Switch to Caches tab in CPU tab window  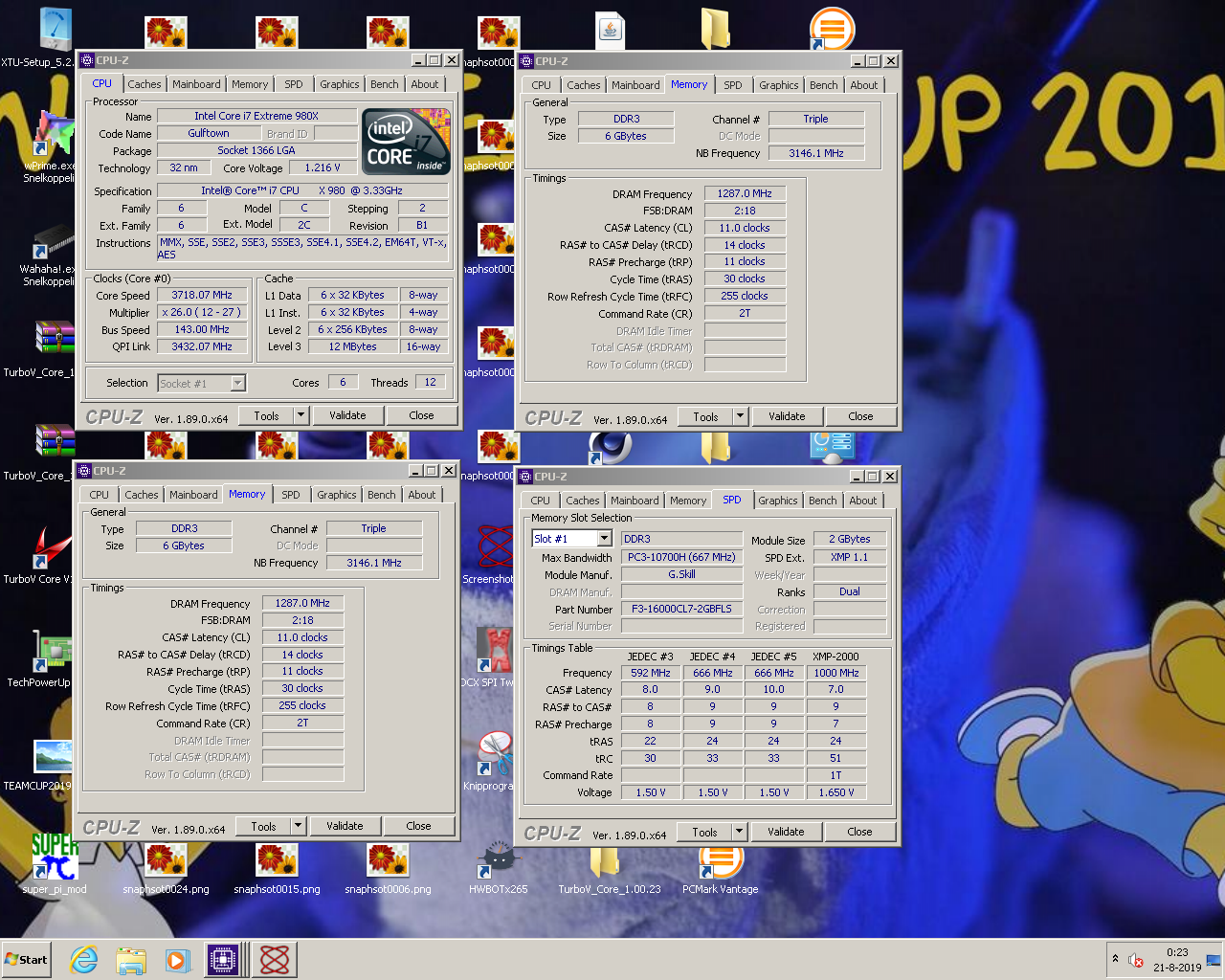pos(145,84)
